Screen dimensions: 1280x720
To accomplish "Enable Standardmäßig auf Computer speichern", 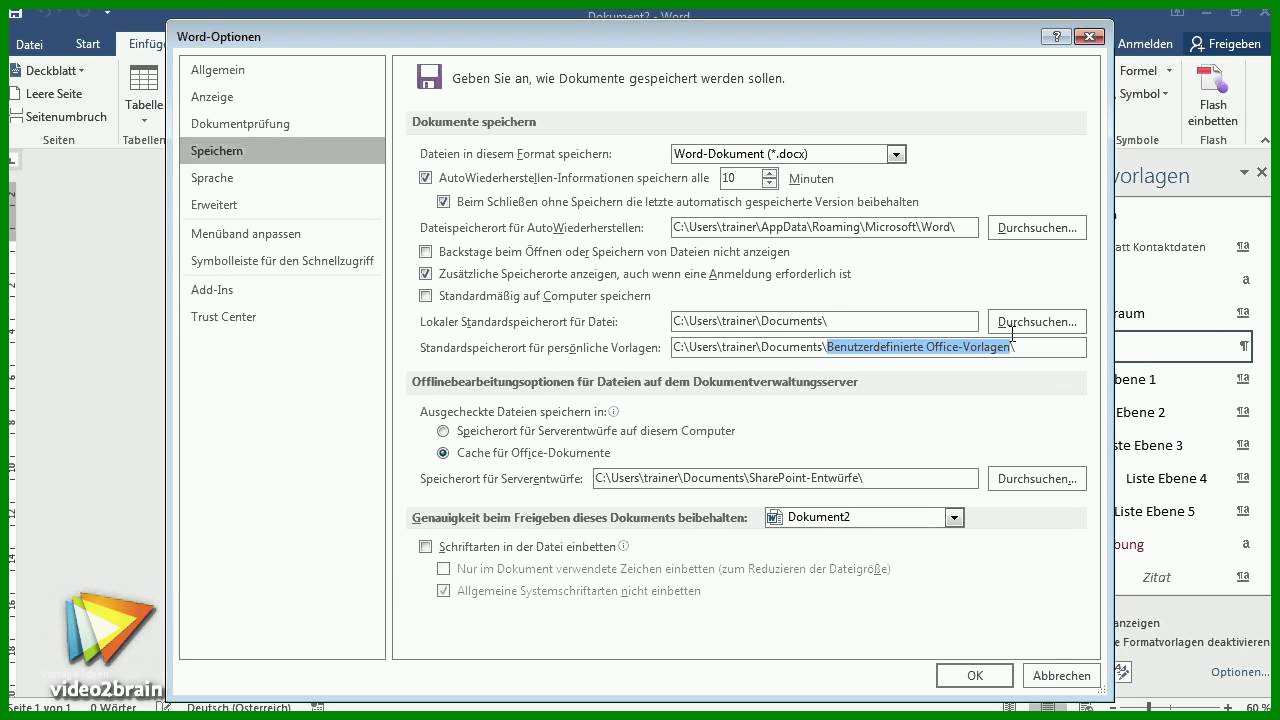I will click(426, 296).
